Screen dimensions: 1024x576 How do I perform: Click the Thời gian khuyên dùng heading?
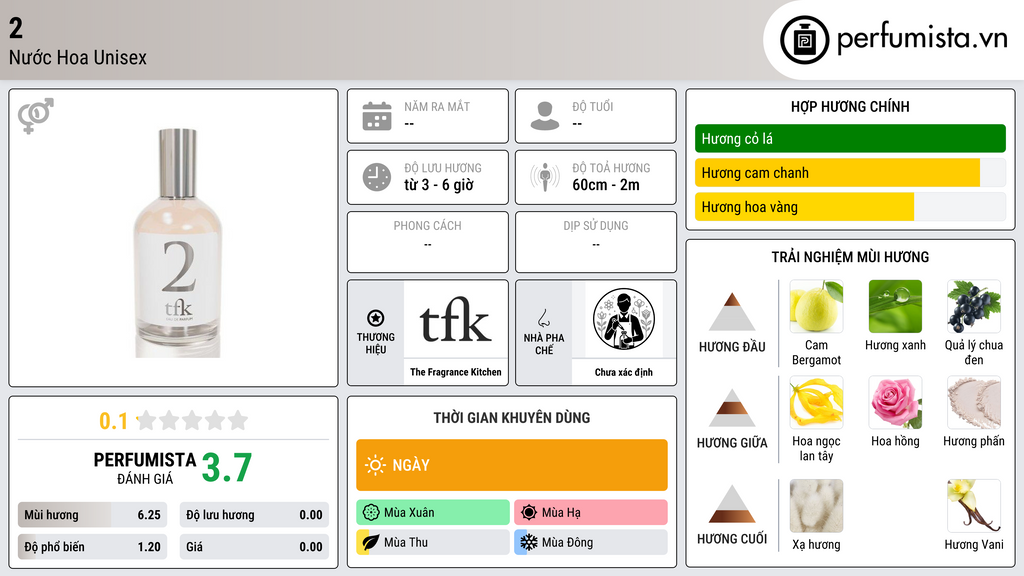point(511,417)
